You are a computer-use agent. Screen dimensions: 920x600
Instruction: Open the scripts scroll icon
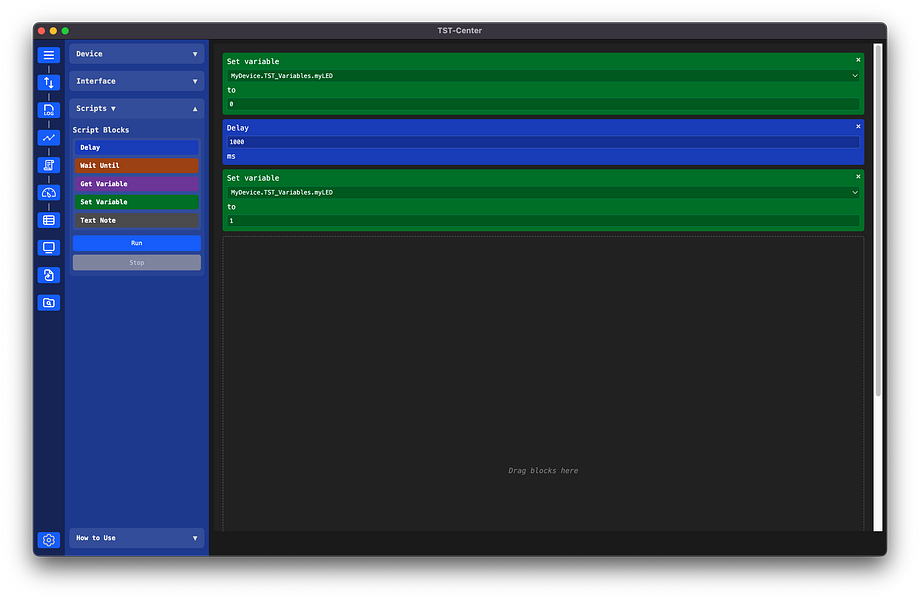point(49,165)
